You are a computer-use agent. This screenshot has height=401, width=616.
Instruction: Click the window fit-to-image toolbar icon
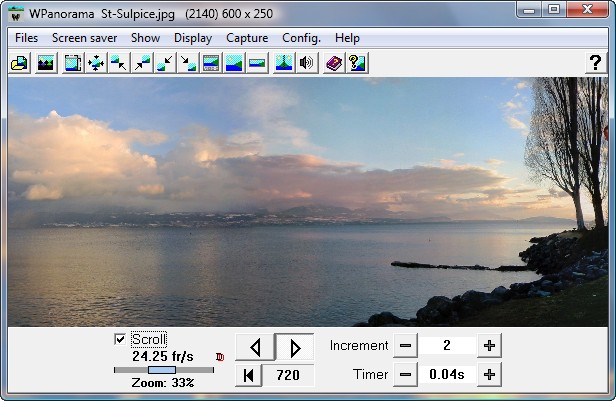point(73,63)
